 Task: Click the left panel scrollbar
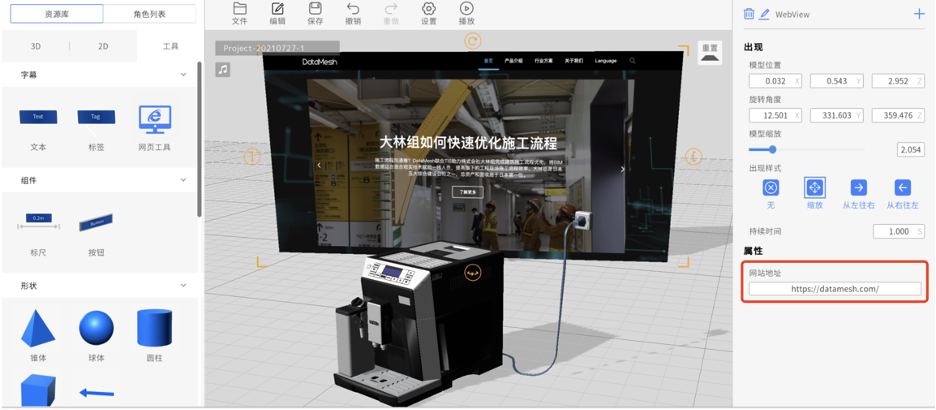click(199, 138)
